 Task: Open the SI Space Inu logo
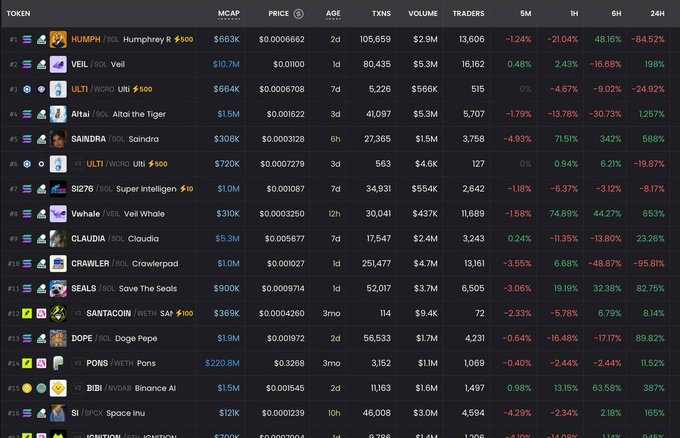pos(58,413)
